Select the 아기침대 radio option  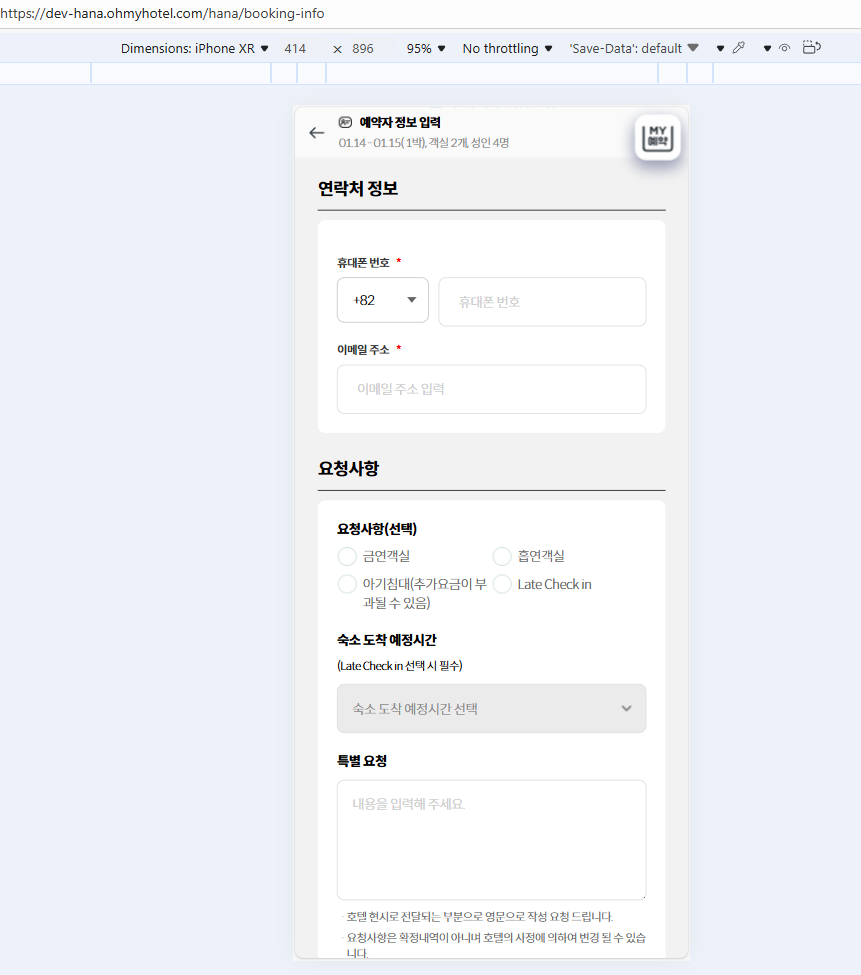(347, 585)
